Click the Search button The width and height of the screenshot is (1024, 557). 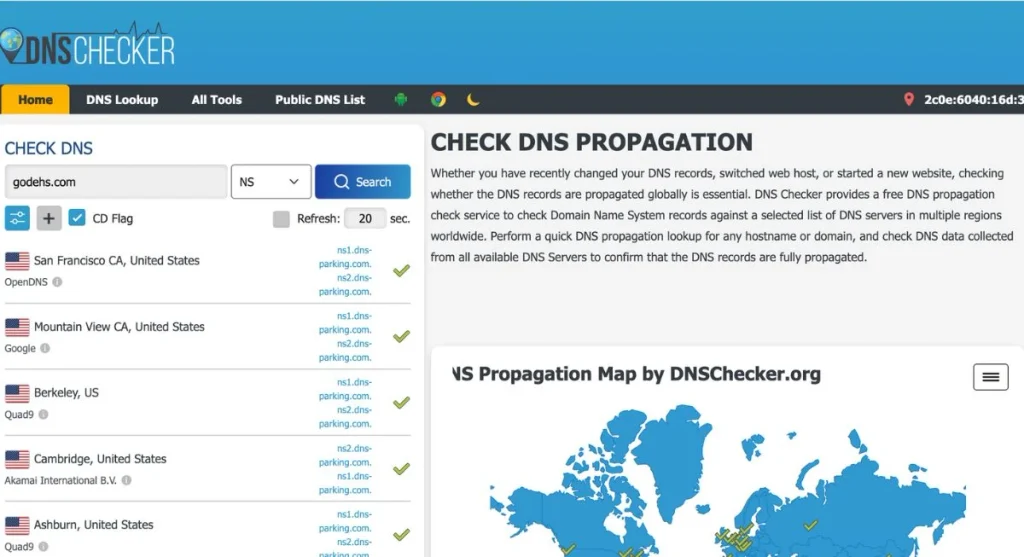tap(362, 182)
